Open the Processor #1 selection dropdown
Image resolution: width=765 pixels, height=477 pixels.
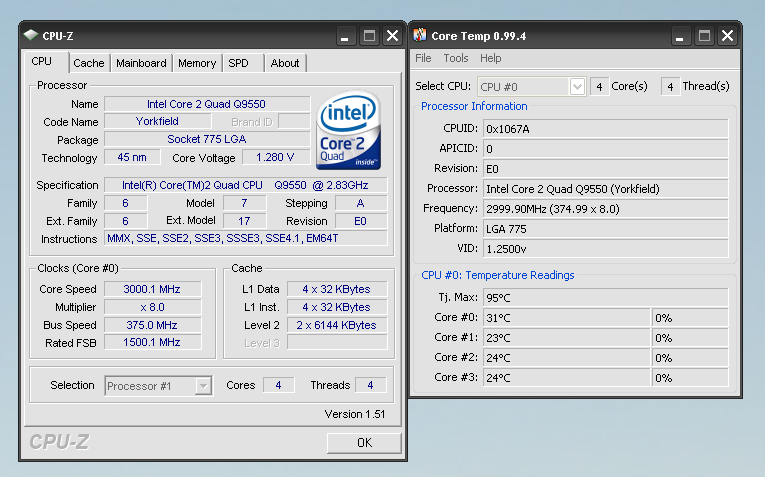point(203,386)
